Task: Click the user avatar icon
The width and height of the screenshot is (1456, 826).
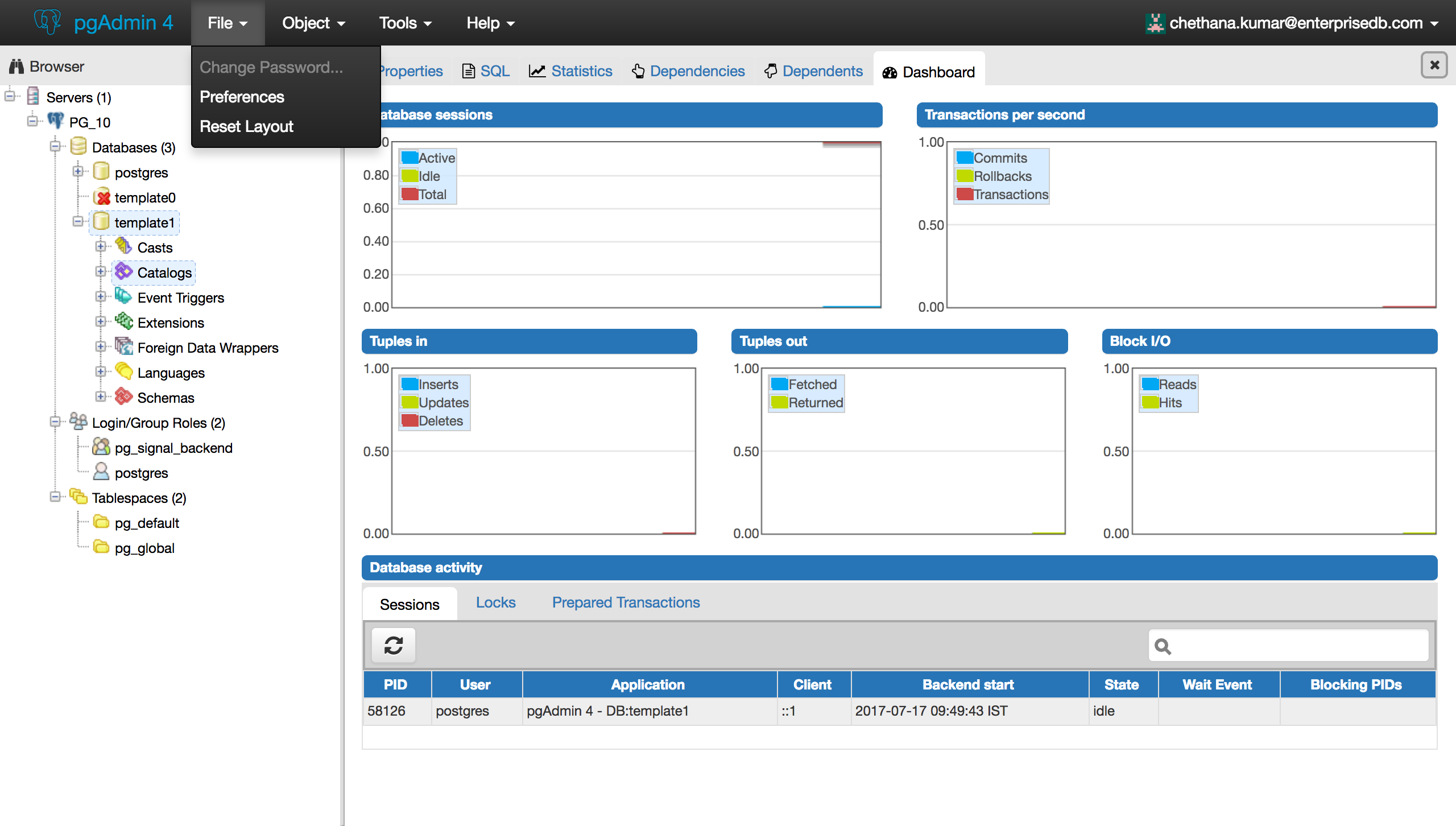Action: pyautogui.click(x=1155, y=23)
